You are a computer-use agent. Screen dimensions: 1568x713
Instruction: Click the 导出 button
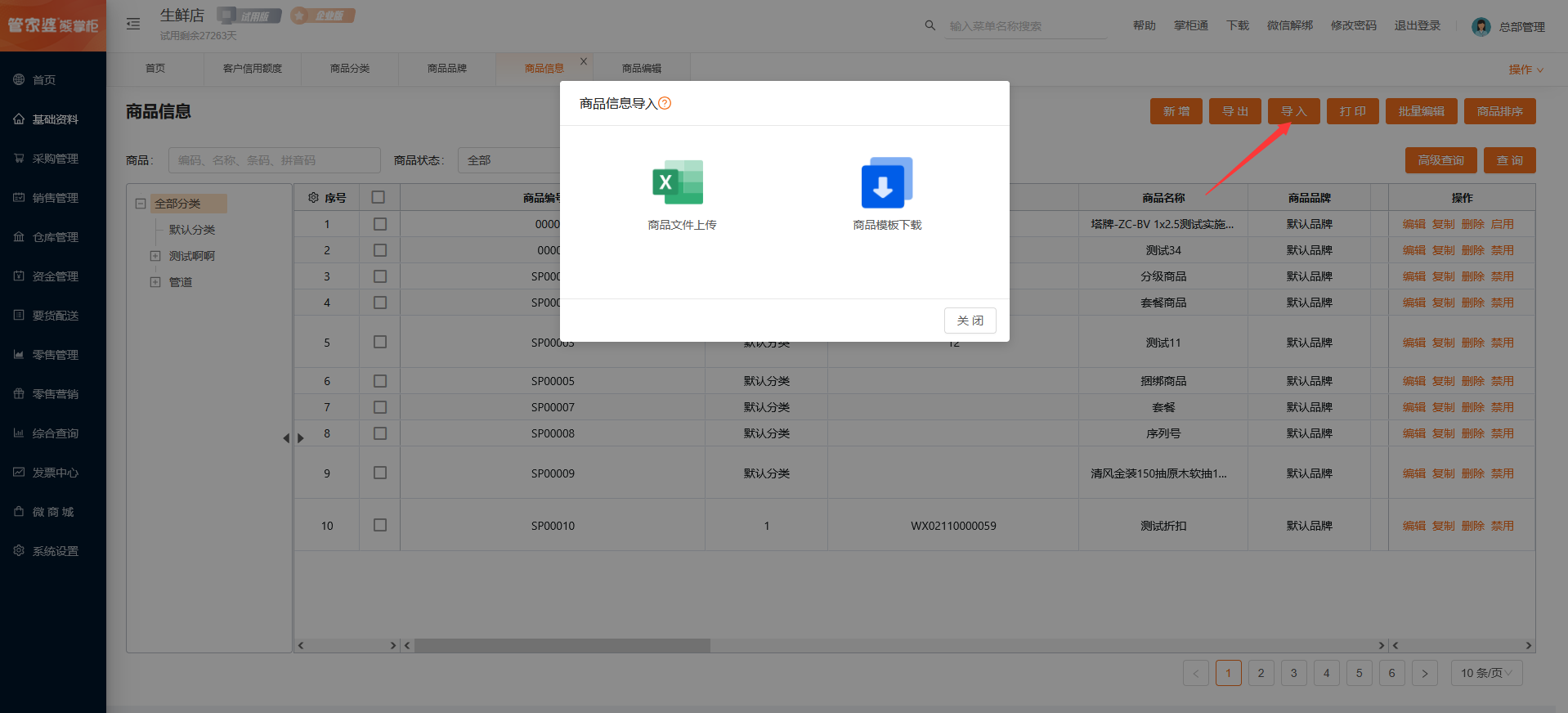point(1235,111)
